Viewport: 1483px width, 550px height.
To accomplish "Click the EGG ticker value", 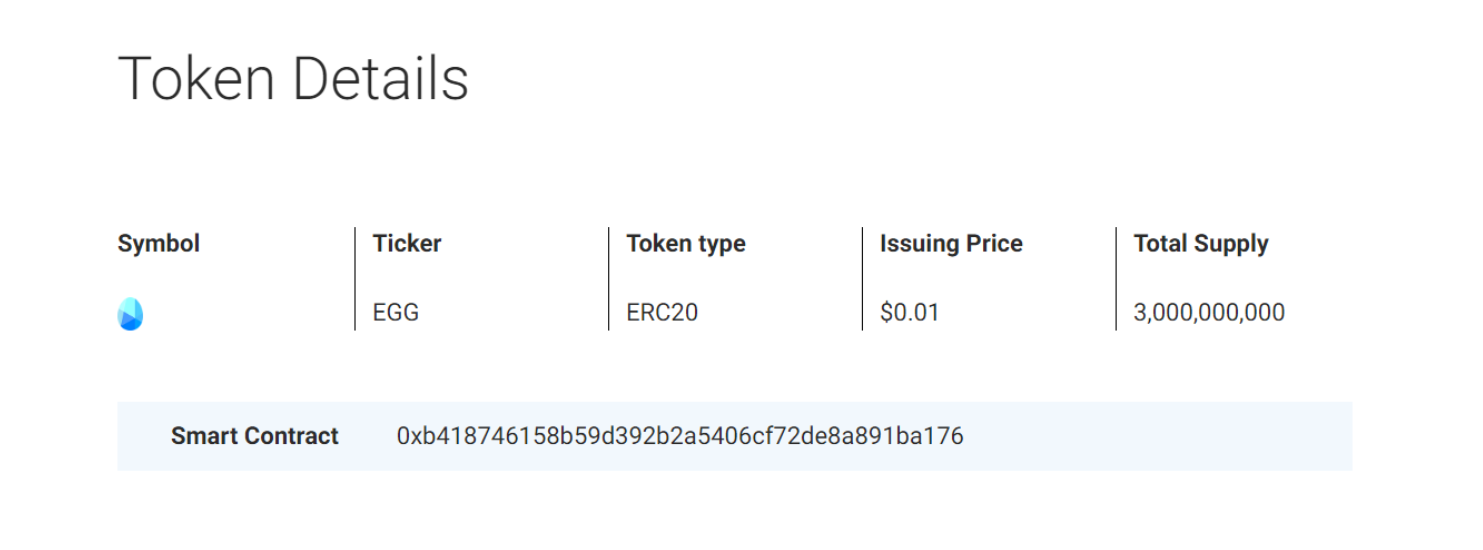I will [396, 312].
